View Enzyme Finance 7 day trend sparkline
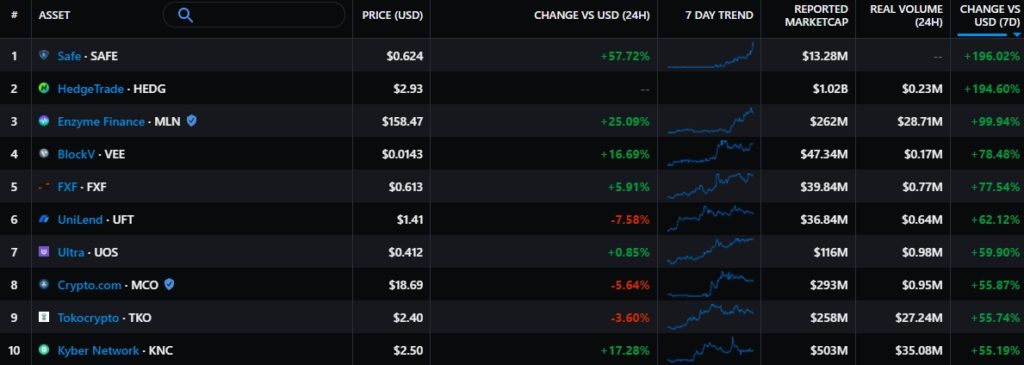This screenshot has width=1024, height=365. (x=711, y=121)
